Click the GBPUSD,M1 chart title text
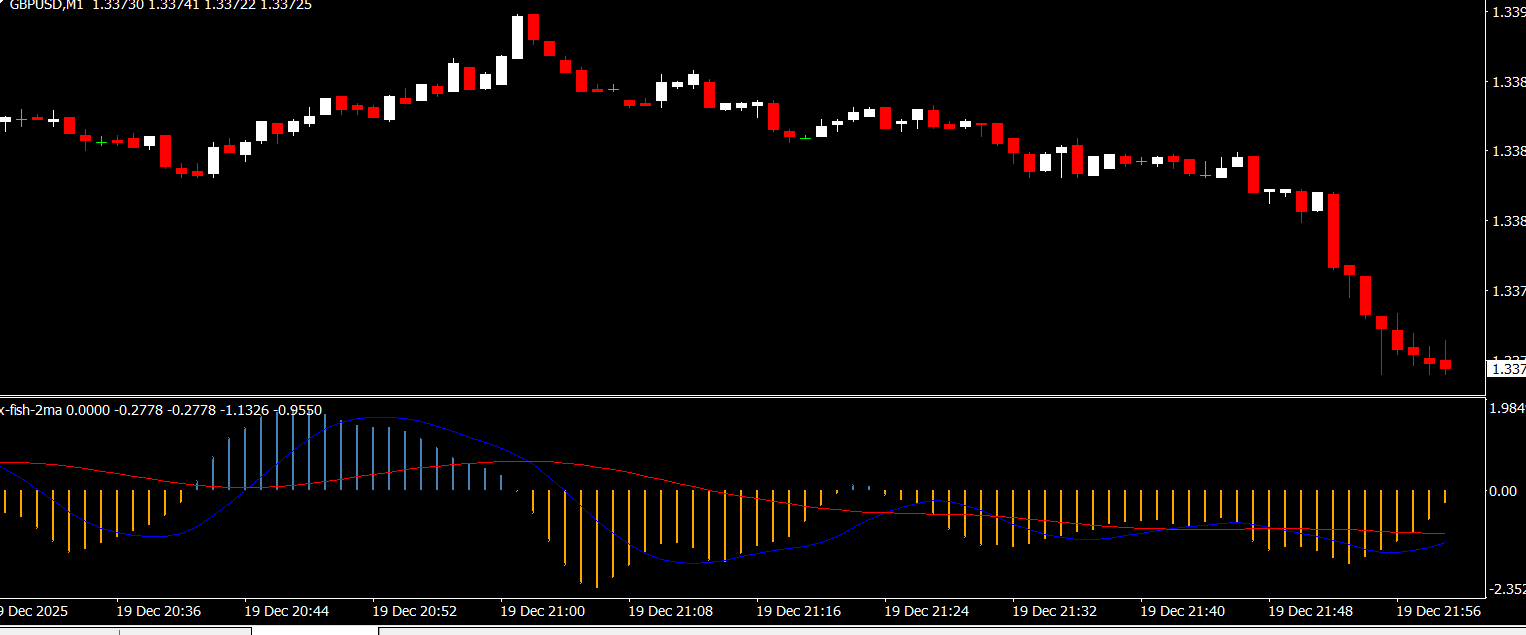The image size is (1526, 635). click(45, 5)
